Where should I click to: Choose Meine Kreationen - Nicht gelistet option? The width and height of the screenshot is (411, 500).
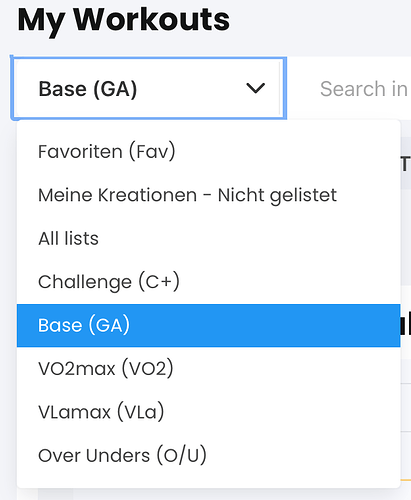click(208, 195)
